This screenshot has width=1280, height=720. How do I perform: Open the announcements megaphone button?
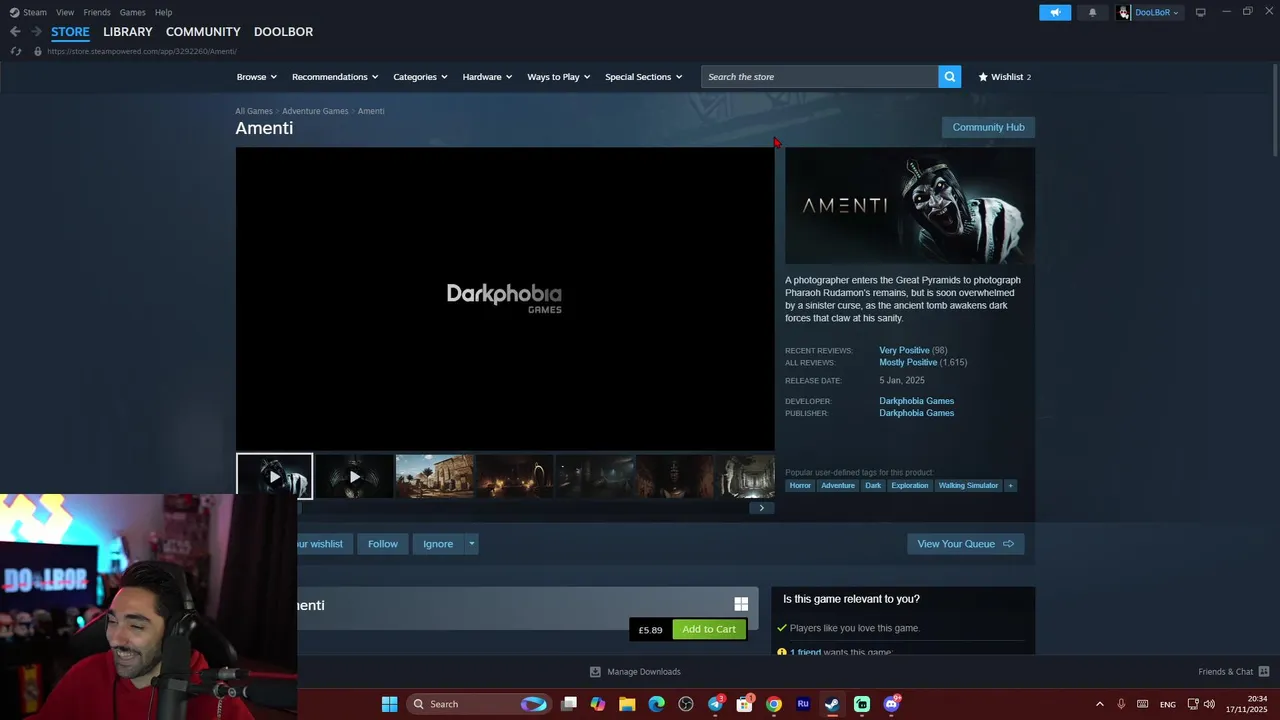click(x=1055, y=12)
